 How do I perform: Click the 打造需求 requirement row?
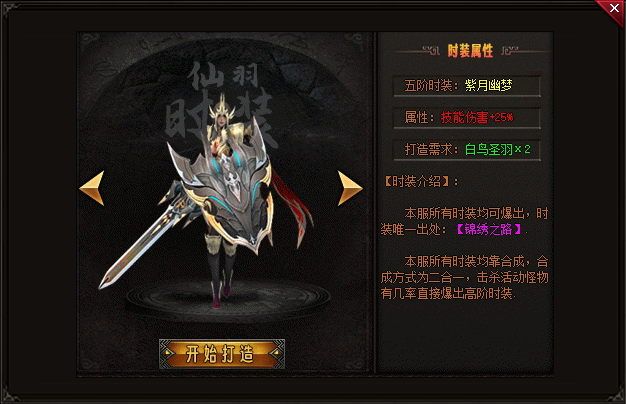467,150
